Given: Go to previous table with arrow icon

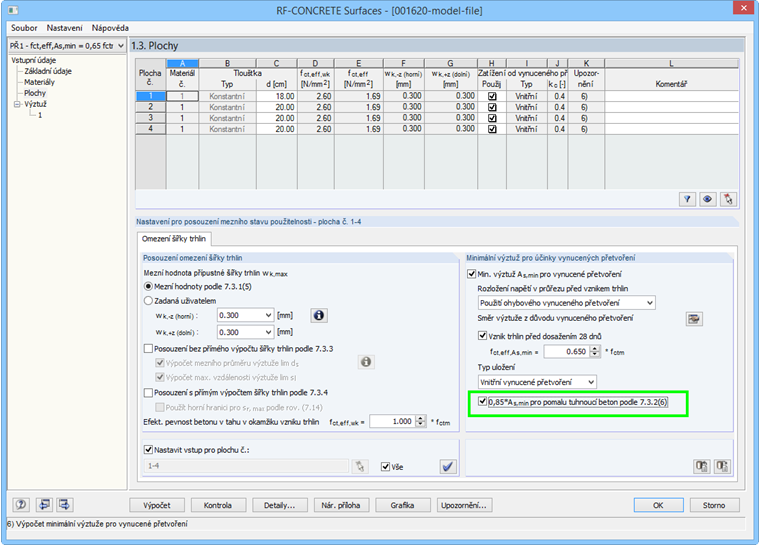Looking at the screenshot, I should coord(44,505).
